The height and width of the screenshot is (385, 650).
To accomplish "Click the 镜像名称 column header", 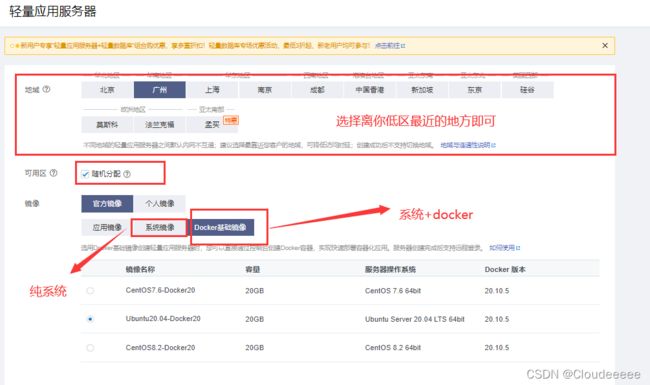I will pyautogui.click(x=140, y=269).
